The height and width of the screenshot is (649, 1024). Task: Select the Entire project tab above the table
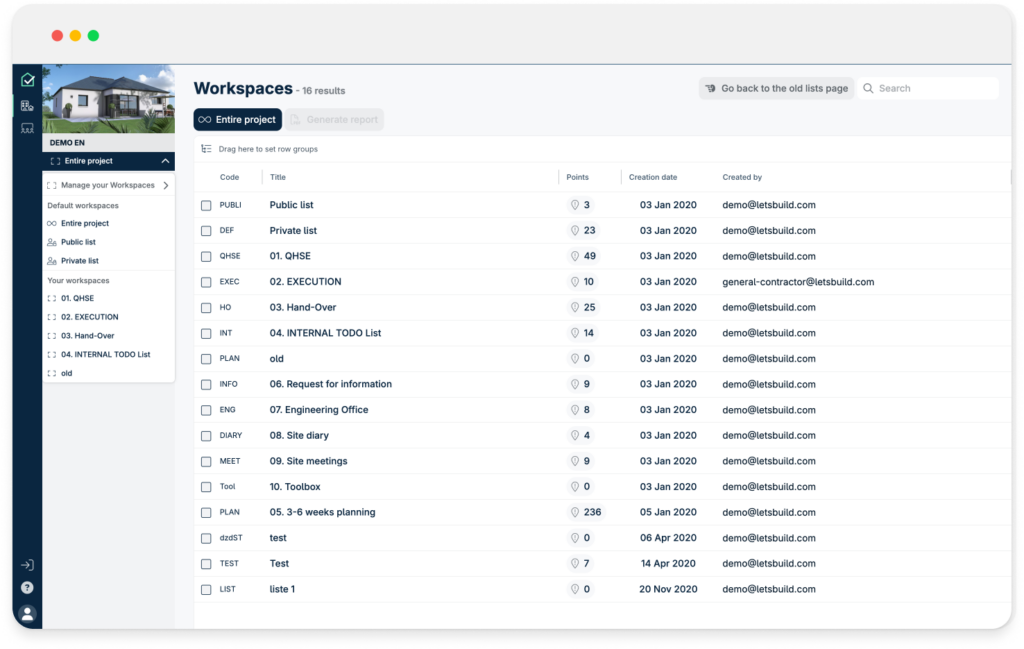237,119
